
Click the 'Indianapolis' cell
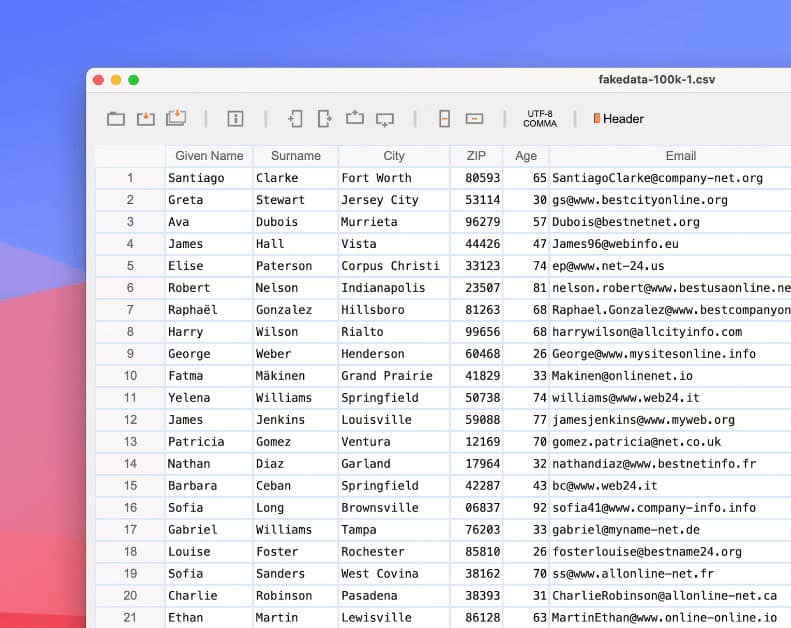[394, 288]
